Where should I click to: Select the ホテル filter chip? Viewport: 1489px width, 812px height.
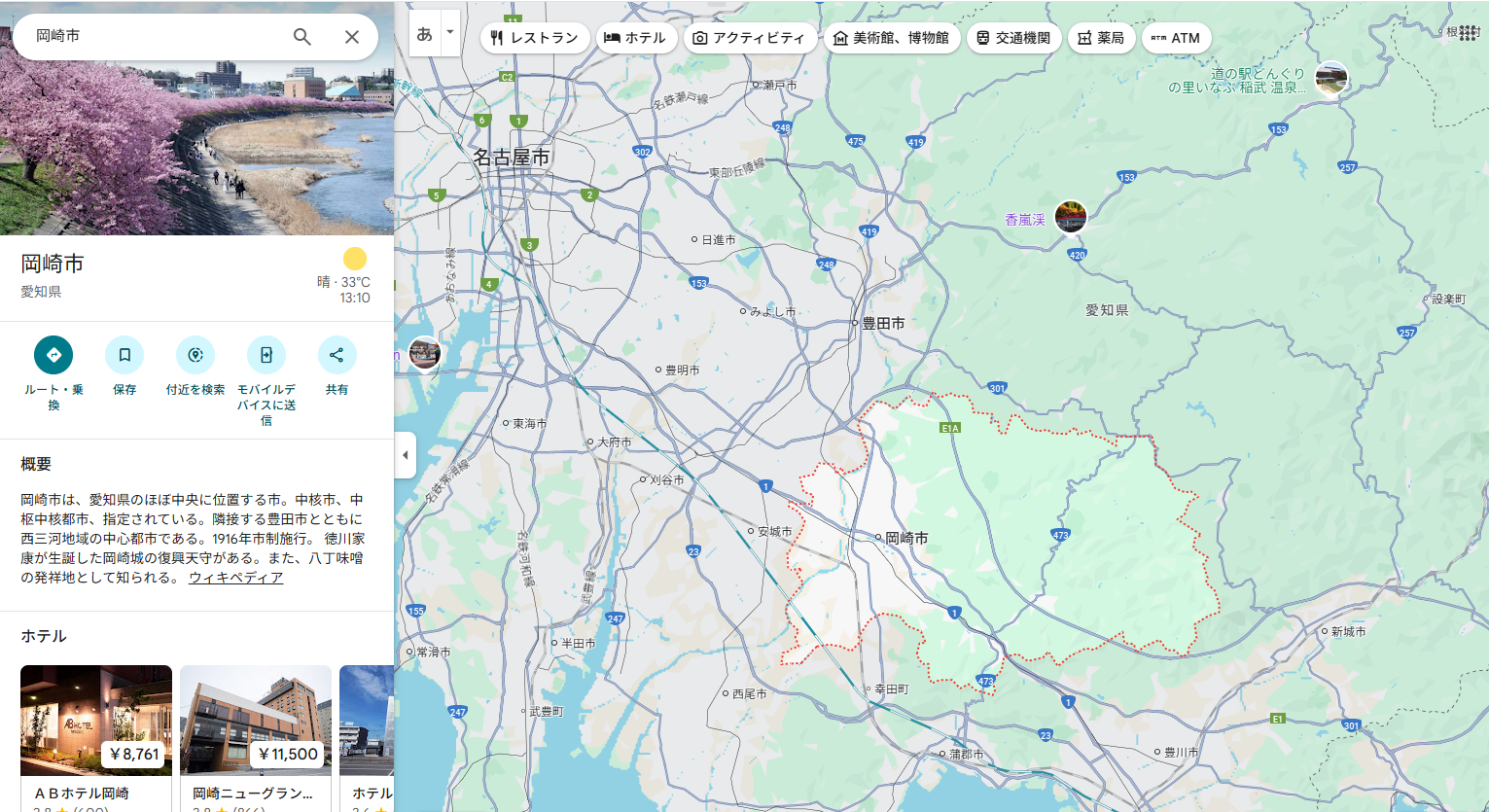click(635, 38)
